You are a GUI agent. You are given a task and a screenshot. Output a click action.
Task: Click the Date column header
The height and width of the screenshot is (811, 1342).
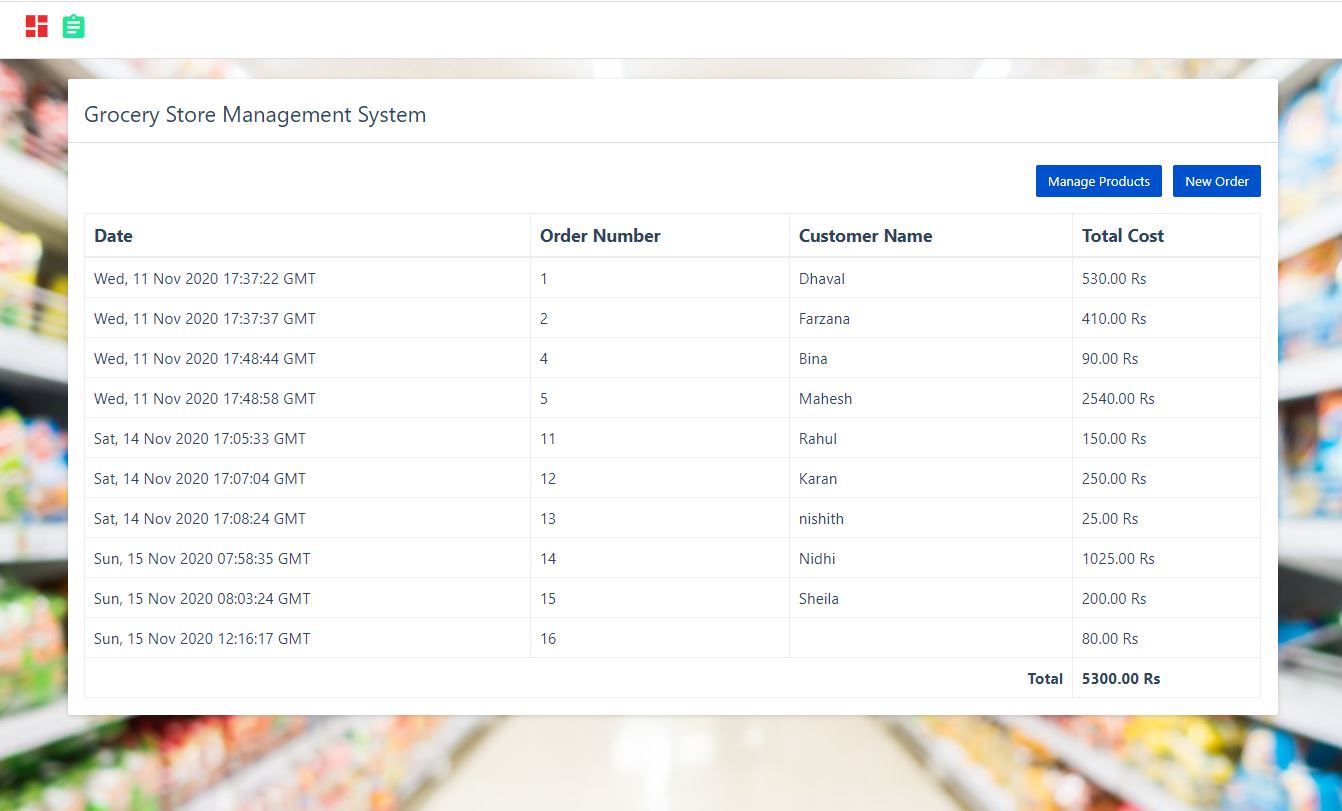113,236
